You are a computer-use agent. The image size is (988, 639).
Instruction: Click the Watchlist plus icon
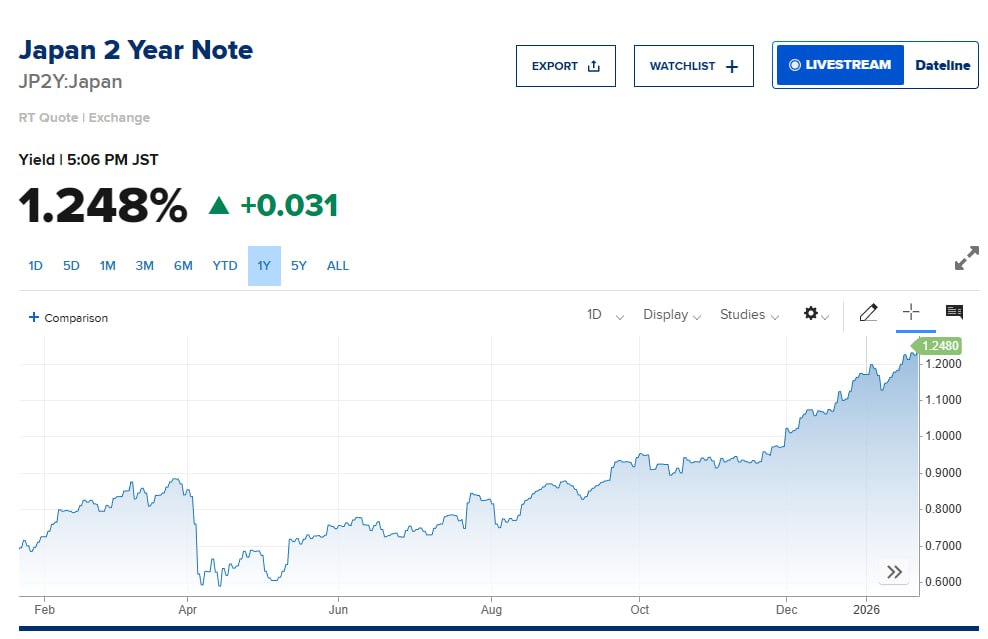pyautogui.click(x=732, y=67)
